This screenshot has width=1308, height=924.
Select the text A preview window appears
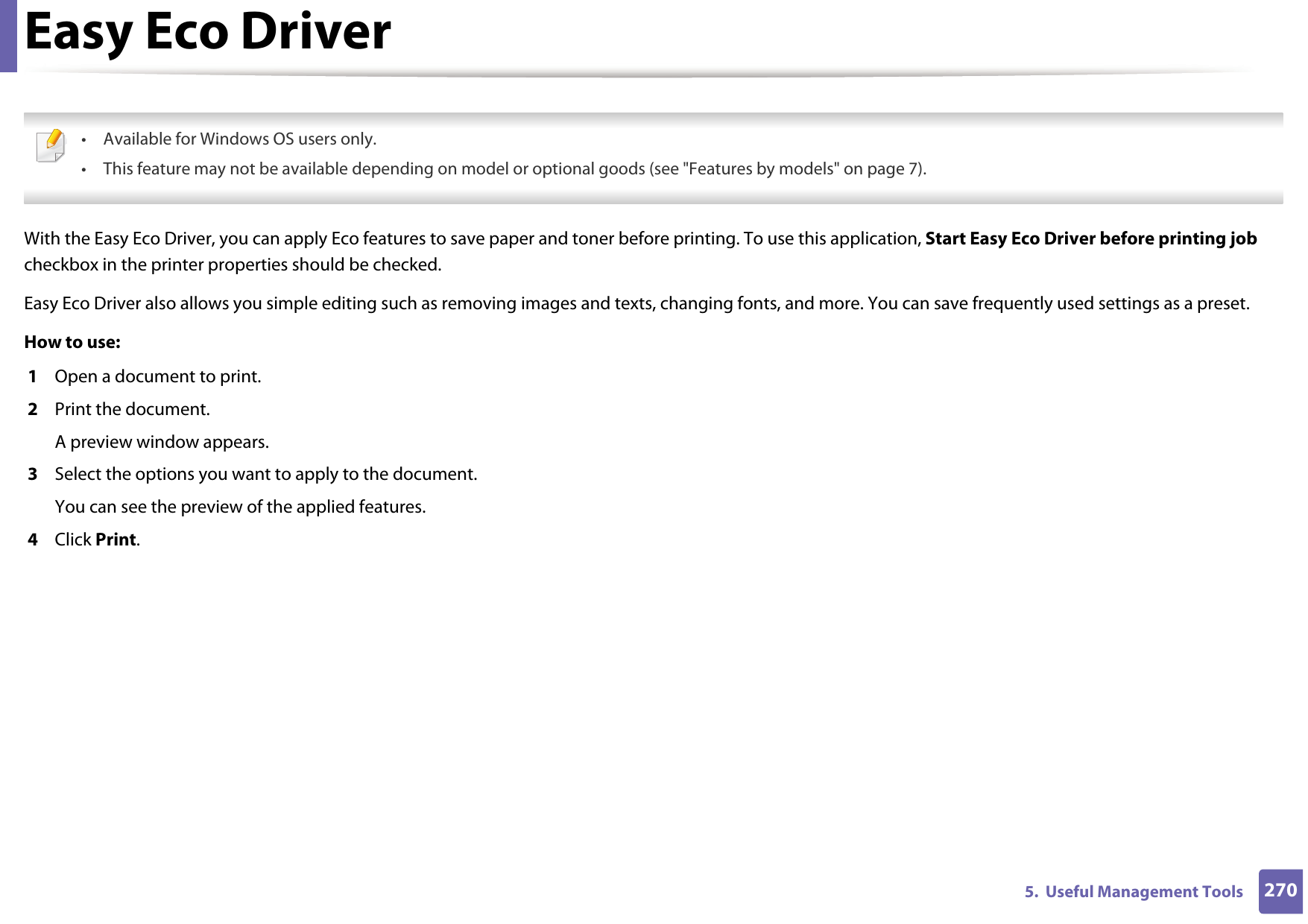tap(162, 441)
